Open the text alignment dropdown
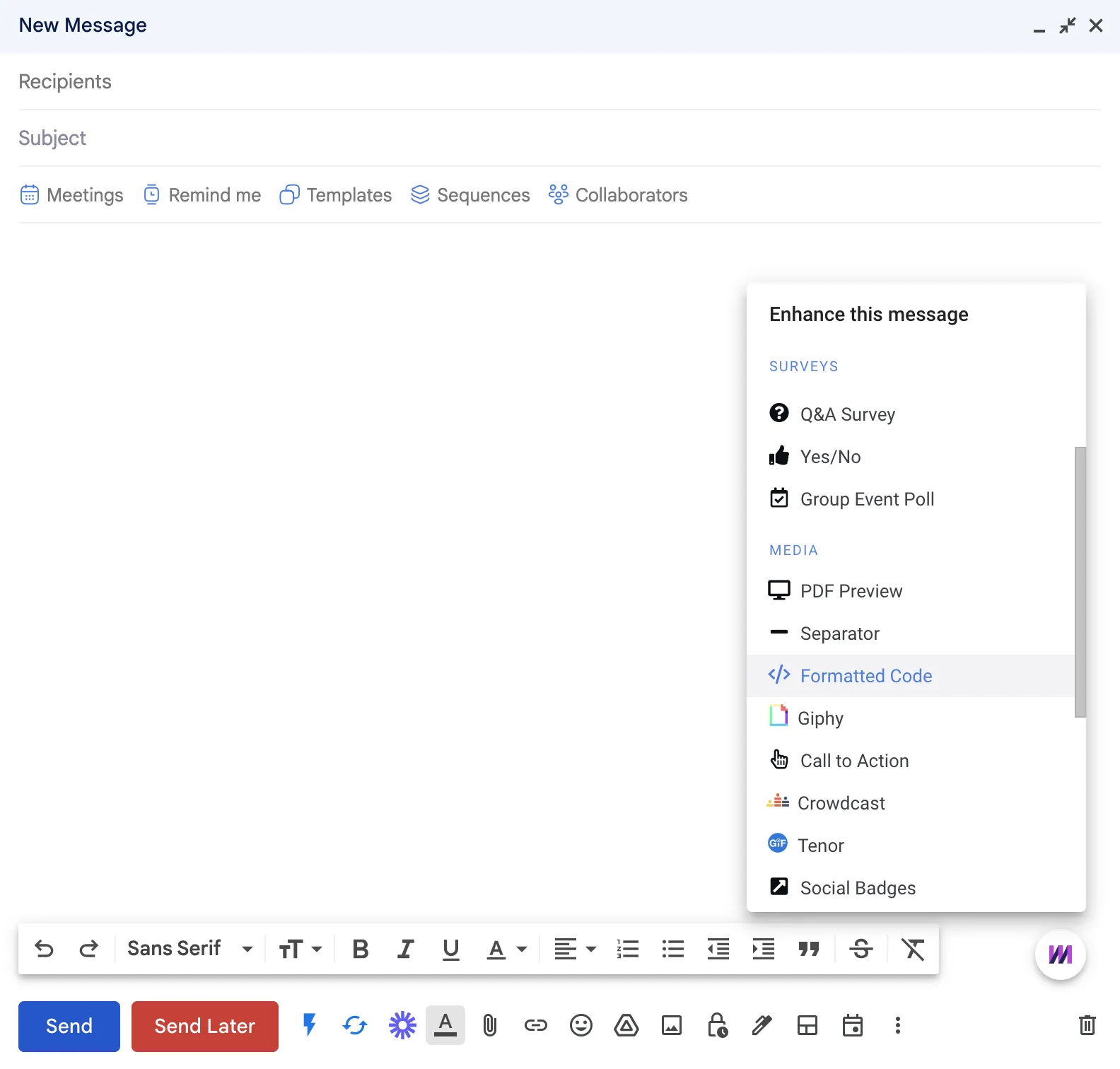 pos(575,949)
